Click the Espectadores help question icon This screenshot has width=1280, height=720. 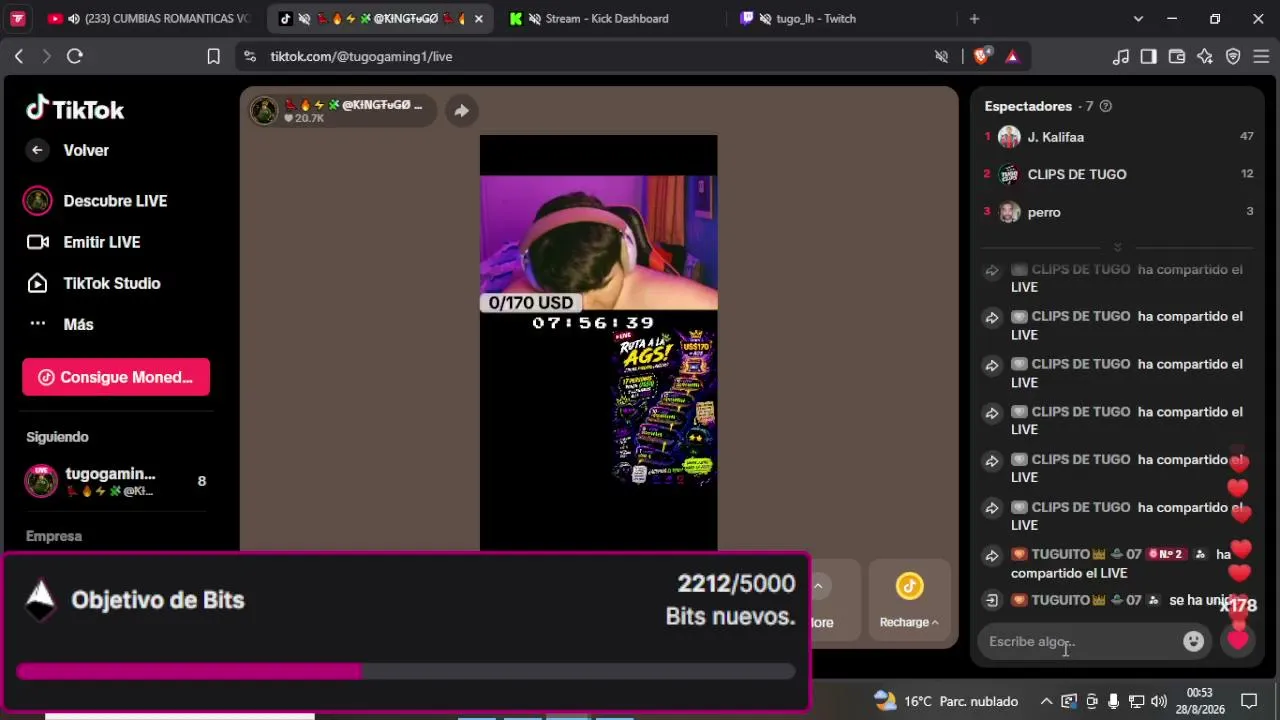[1105, 106]
